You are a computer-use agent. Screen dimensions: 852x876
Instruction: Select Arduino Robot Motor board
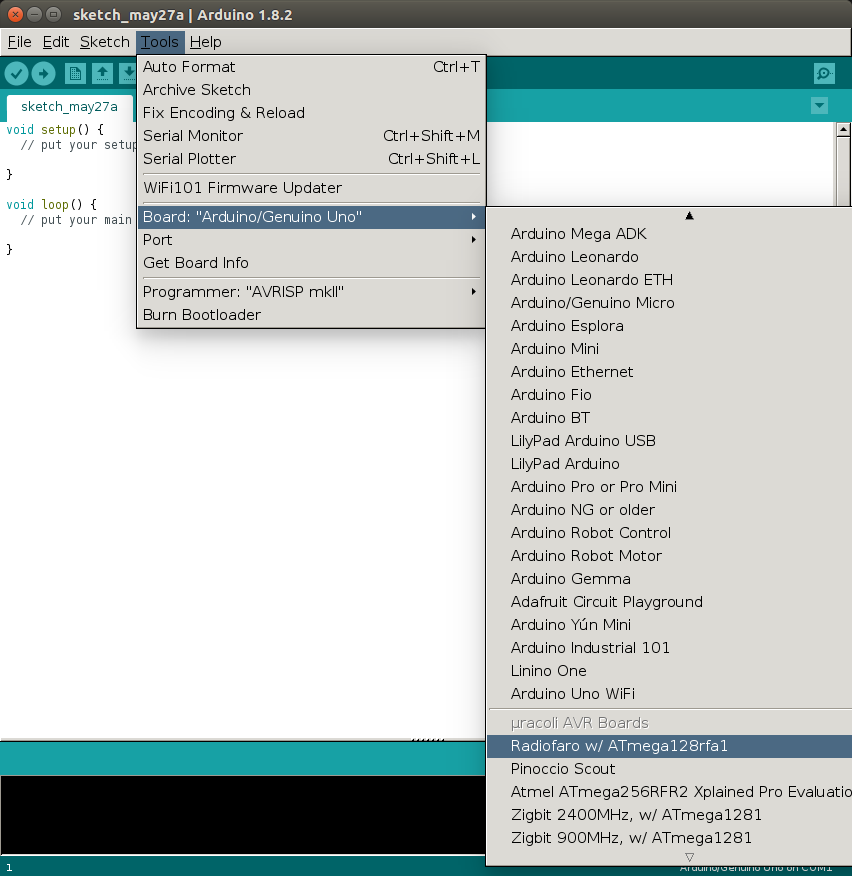669,555
